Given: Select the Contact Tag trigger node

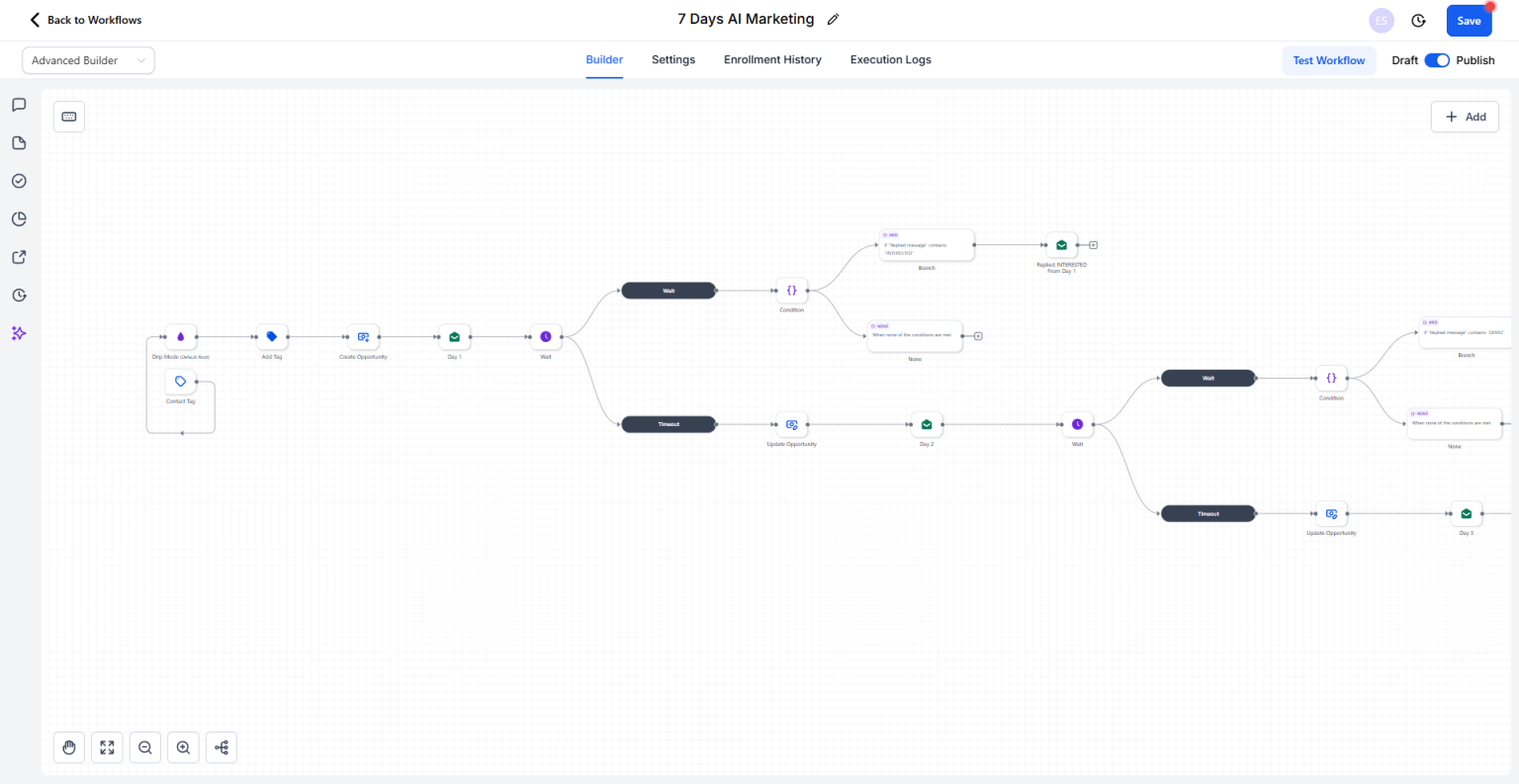Looking at the screenshot, I should pyautogui.click(x=181, y=382).
